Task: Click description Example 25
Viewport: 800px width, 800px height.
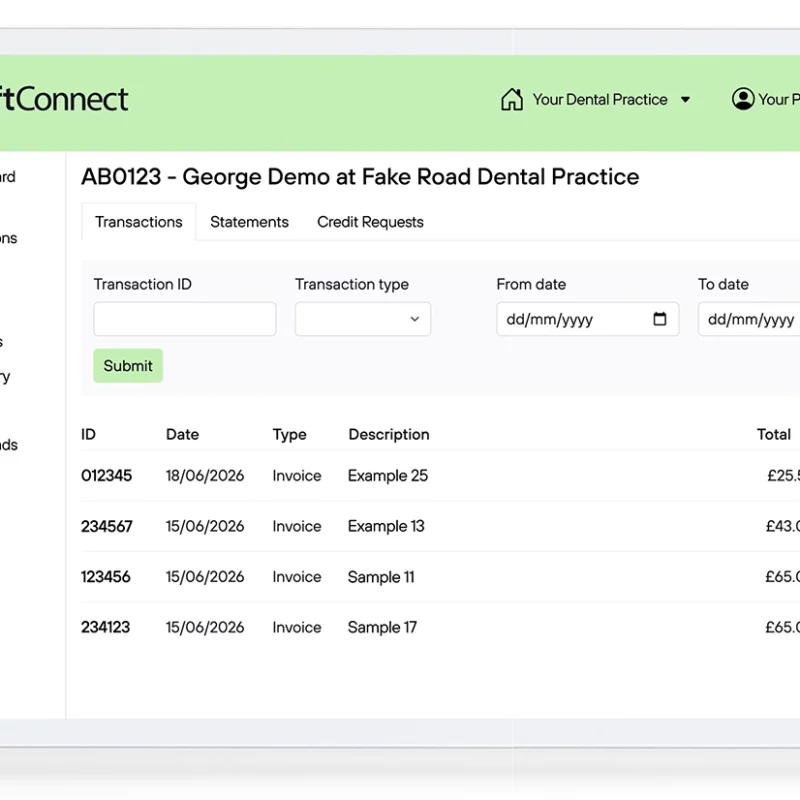Action: pos(388,476)
